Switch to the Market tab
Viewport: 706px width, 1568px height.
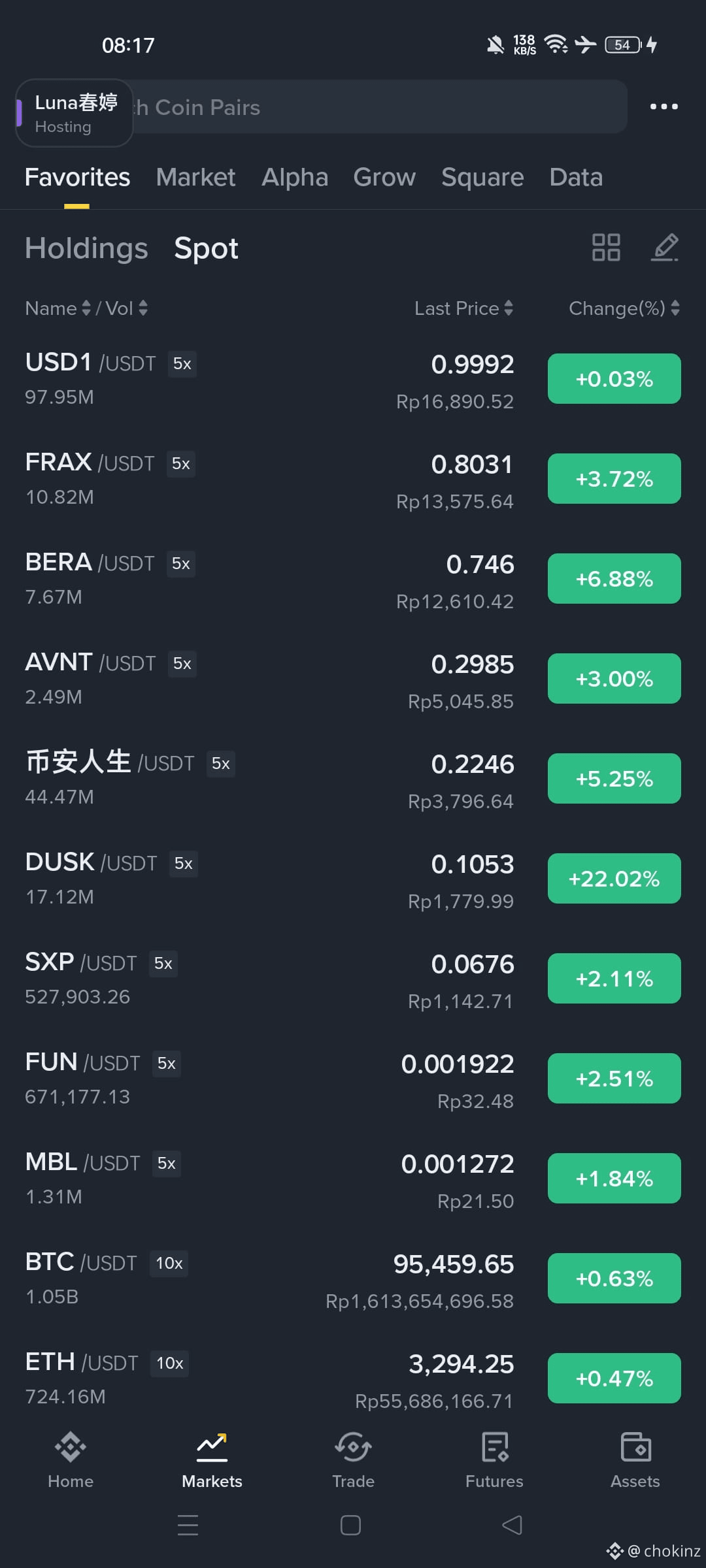point(195,177)
